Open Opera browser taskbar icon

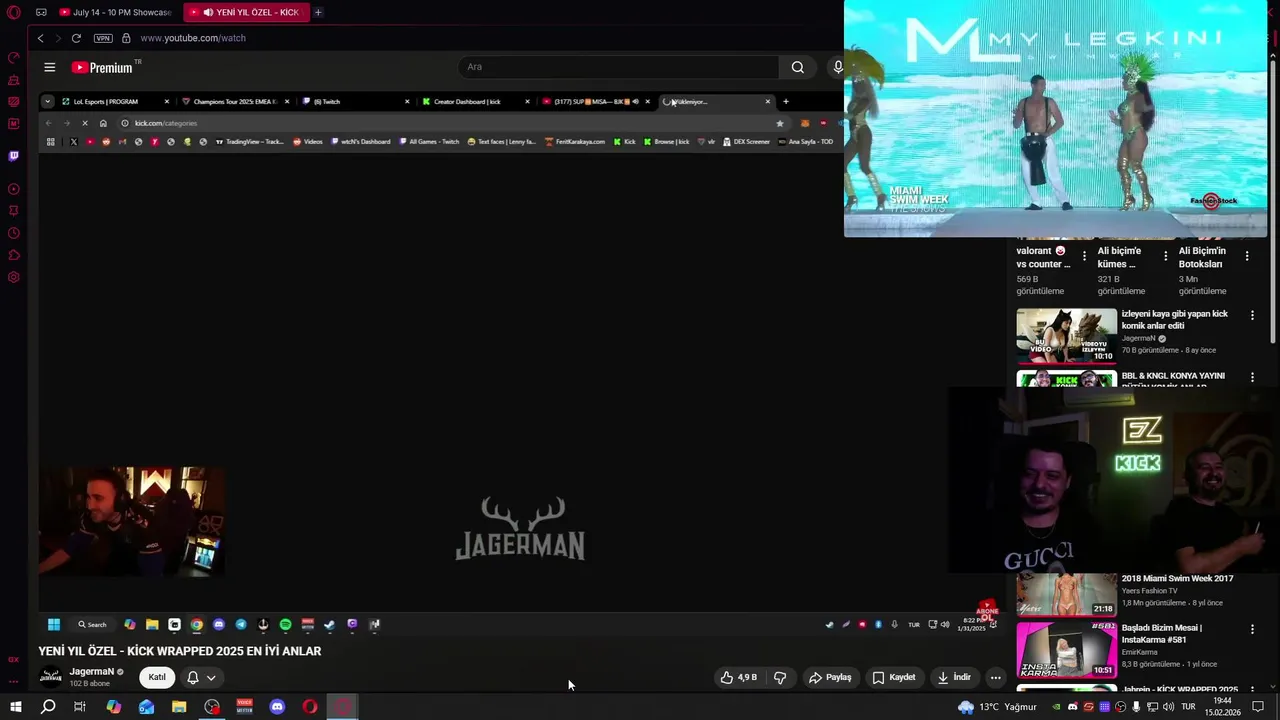click(310, 707)
